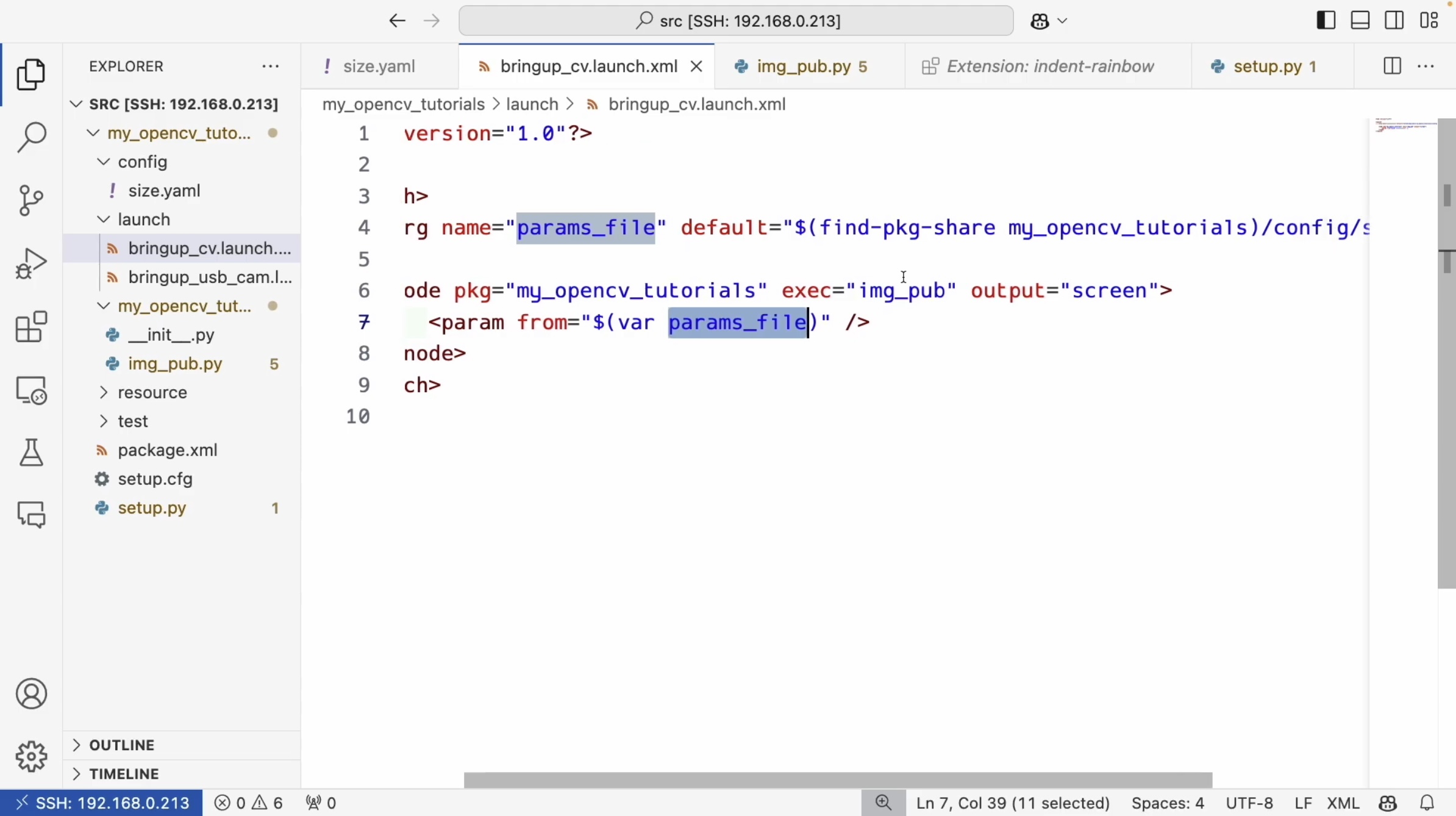
Task: Toggle the bottom Panel visibility
Action: click(1360, 21)
